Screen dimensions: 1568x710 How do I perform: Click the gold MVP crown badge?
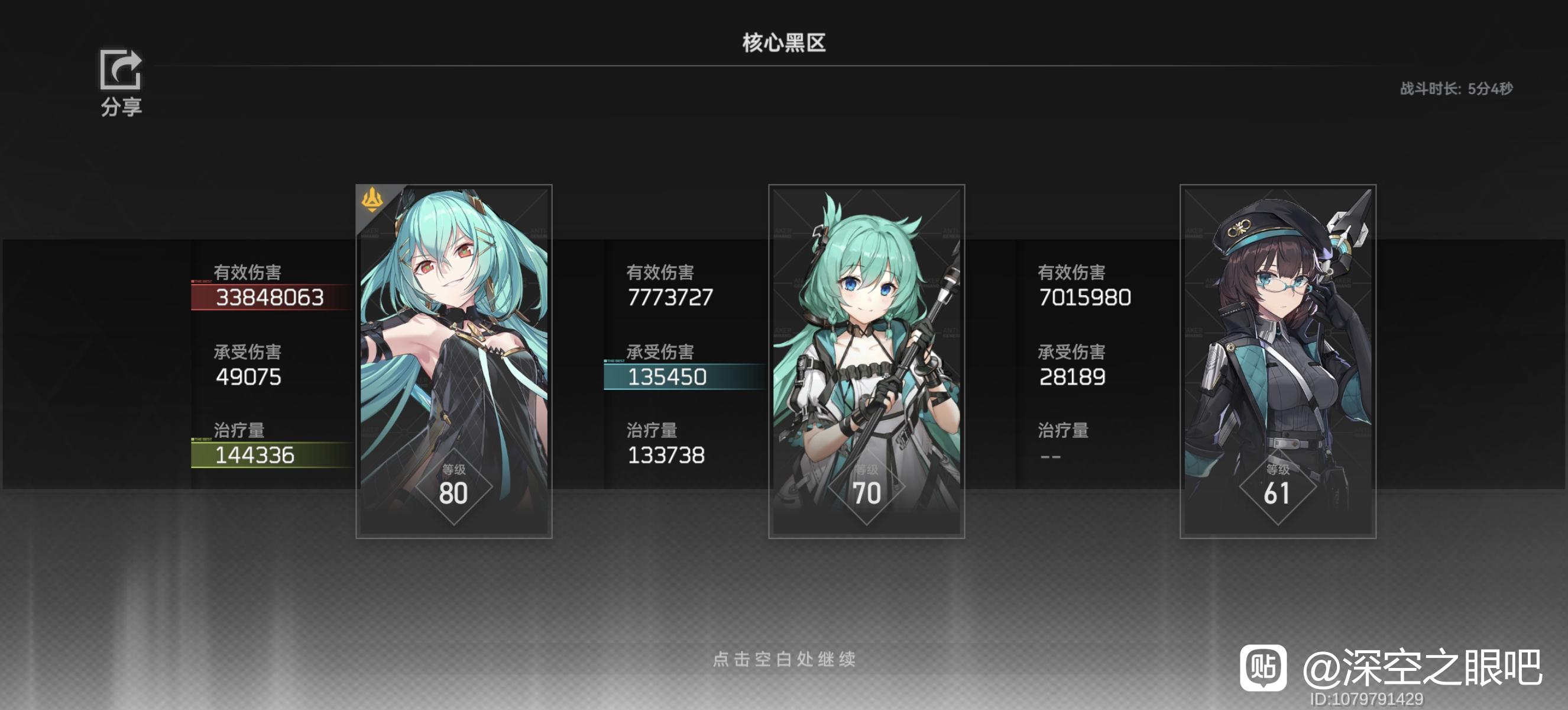click(372, 200)
